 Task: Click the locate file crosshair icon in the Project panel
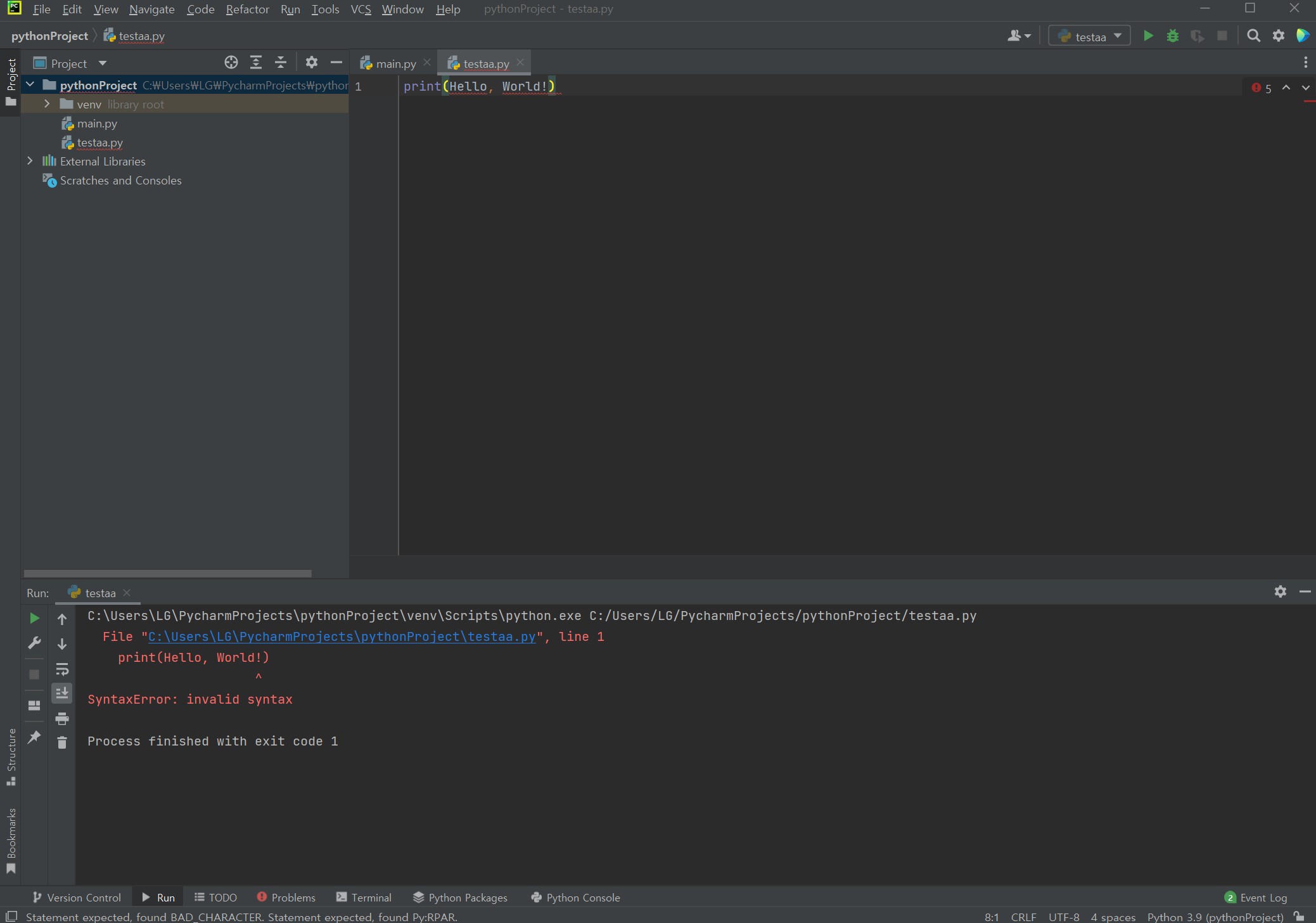(231, 63)
